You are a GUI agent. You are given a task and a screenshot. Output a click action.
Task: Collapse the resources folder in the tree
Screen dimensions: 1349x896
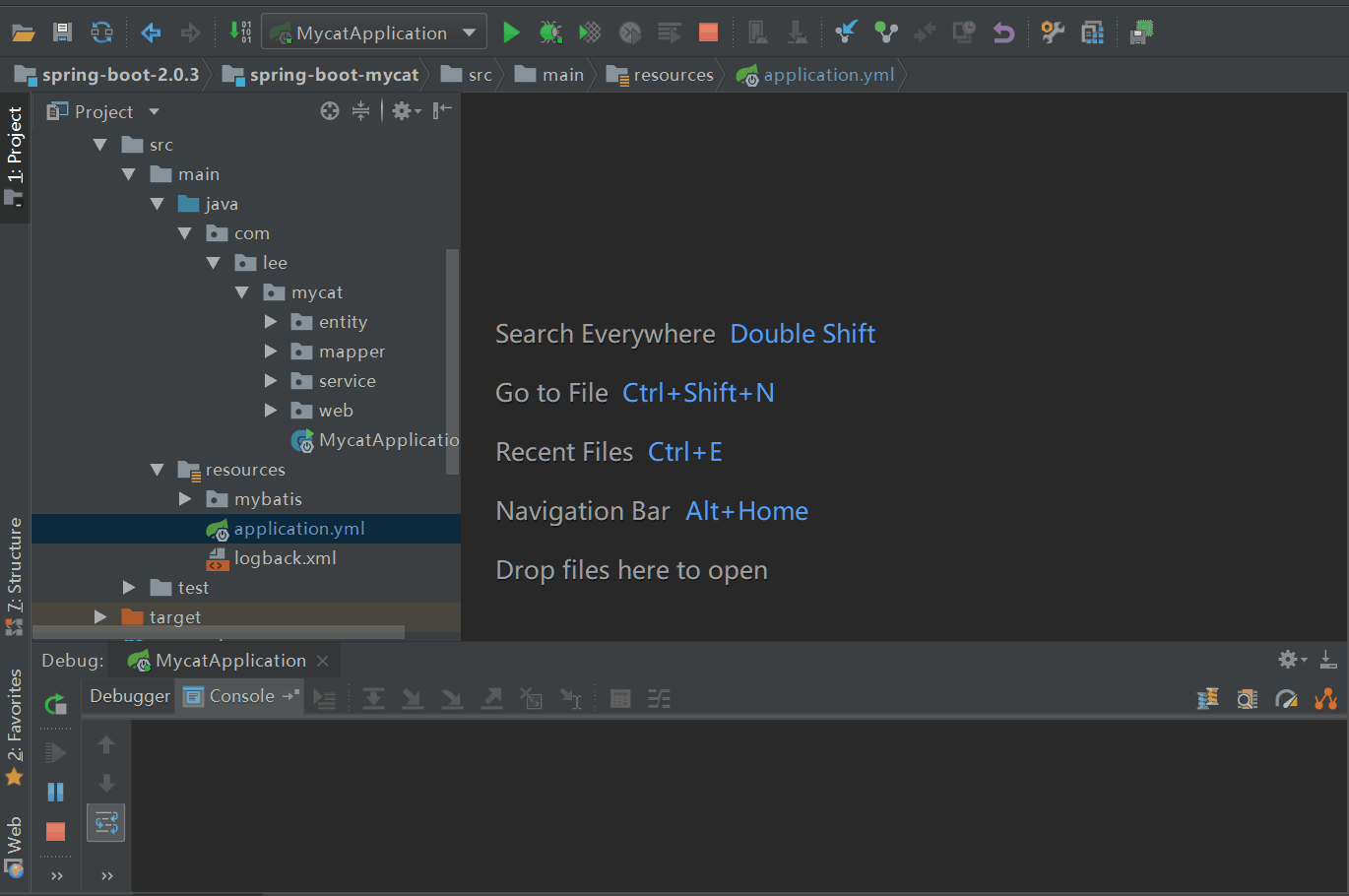[x=158, y=470]
